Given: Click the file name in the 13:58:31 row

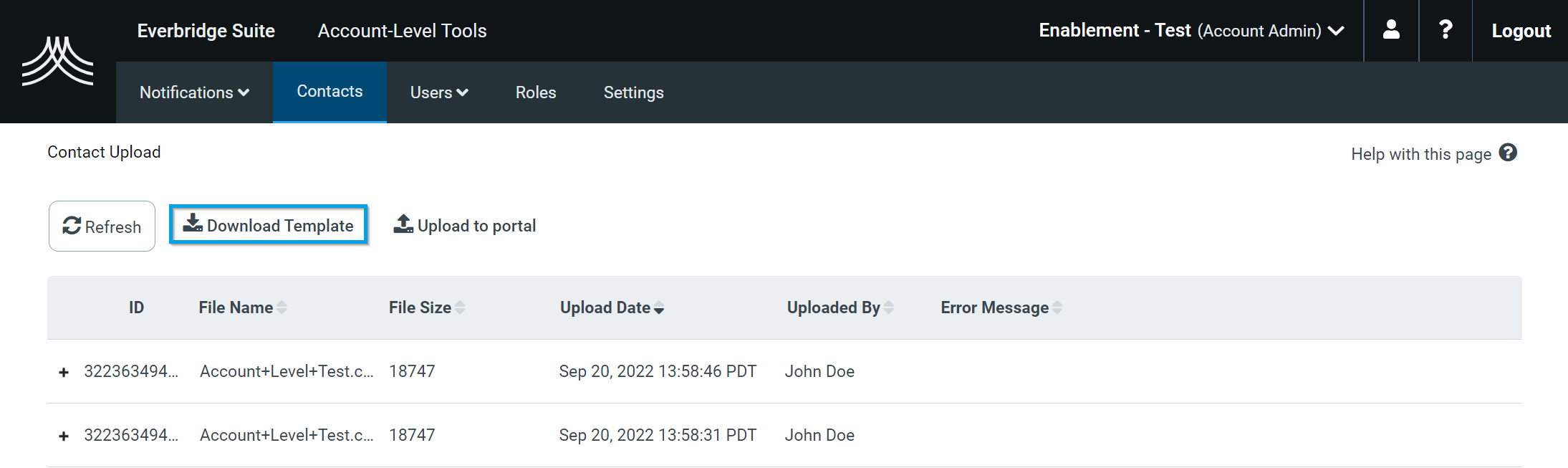Looking at the screenshot, I should 287,435.
